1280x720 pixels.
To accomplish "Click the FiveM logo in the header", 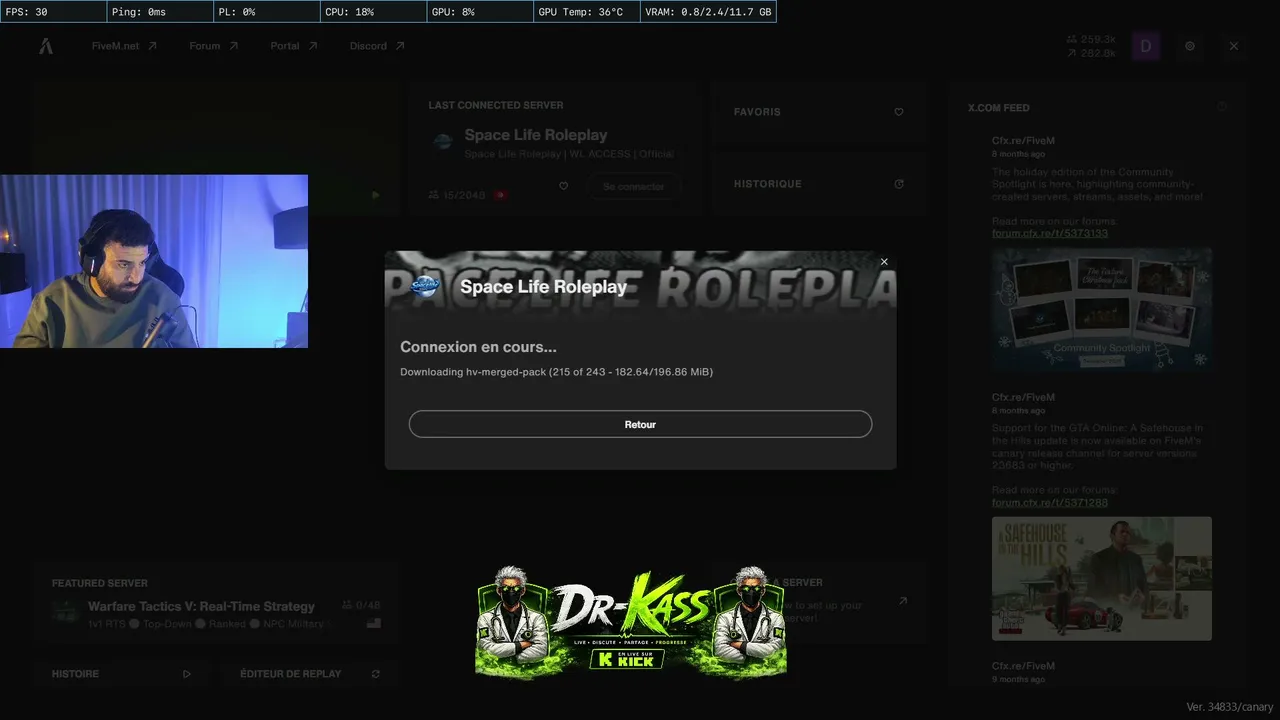I will click(x=46, y=46).
